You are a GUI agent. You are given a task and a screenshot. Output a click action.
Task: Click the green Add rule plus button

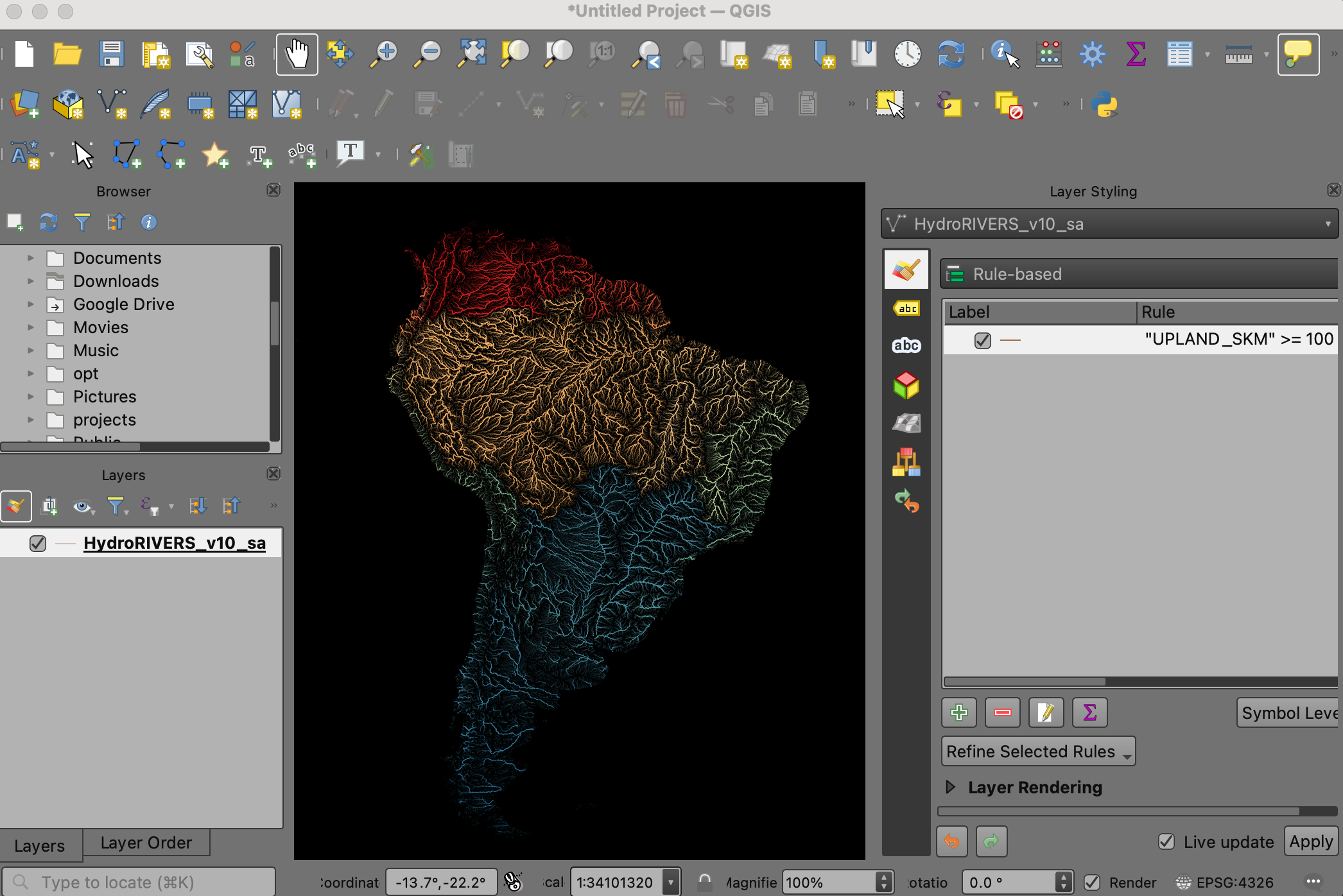pos(959,712)
